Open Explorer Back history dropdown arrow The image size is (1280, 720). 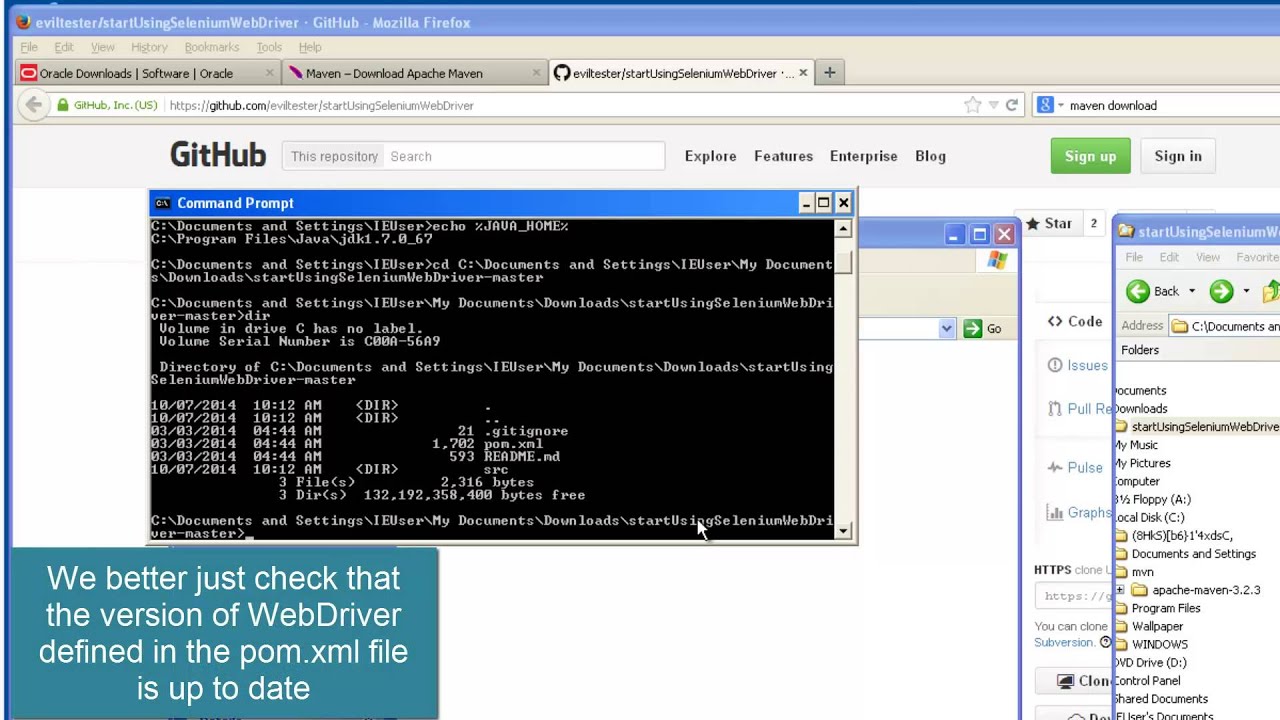click(1191, 291)
